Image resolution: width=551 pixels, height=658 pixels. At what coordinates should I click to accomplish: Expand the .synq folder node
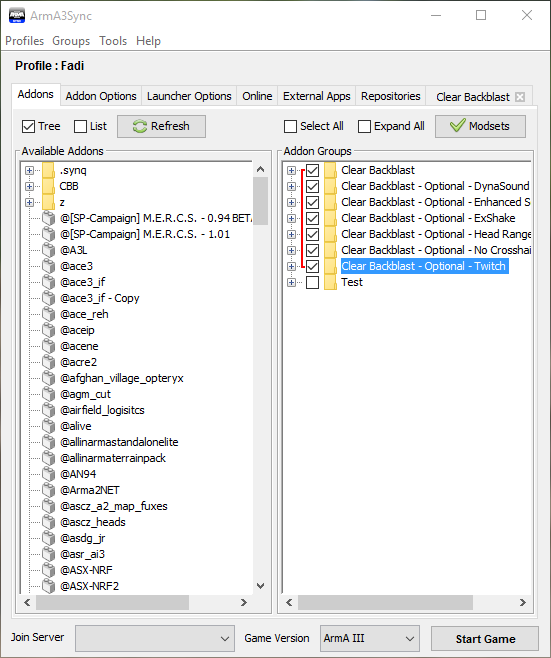pos(29,170)
